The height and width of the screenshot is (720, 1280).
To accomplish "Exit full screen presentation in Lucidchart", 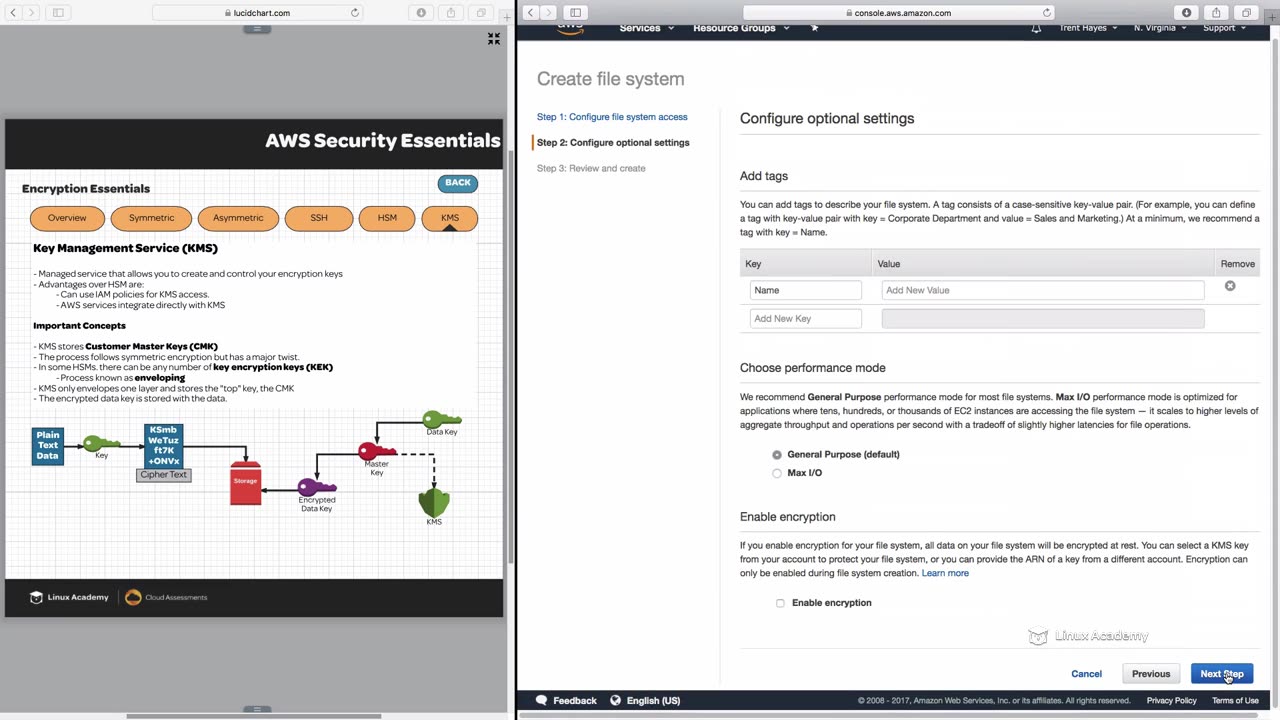I will tap(494, 39).
